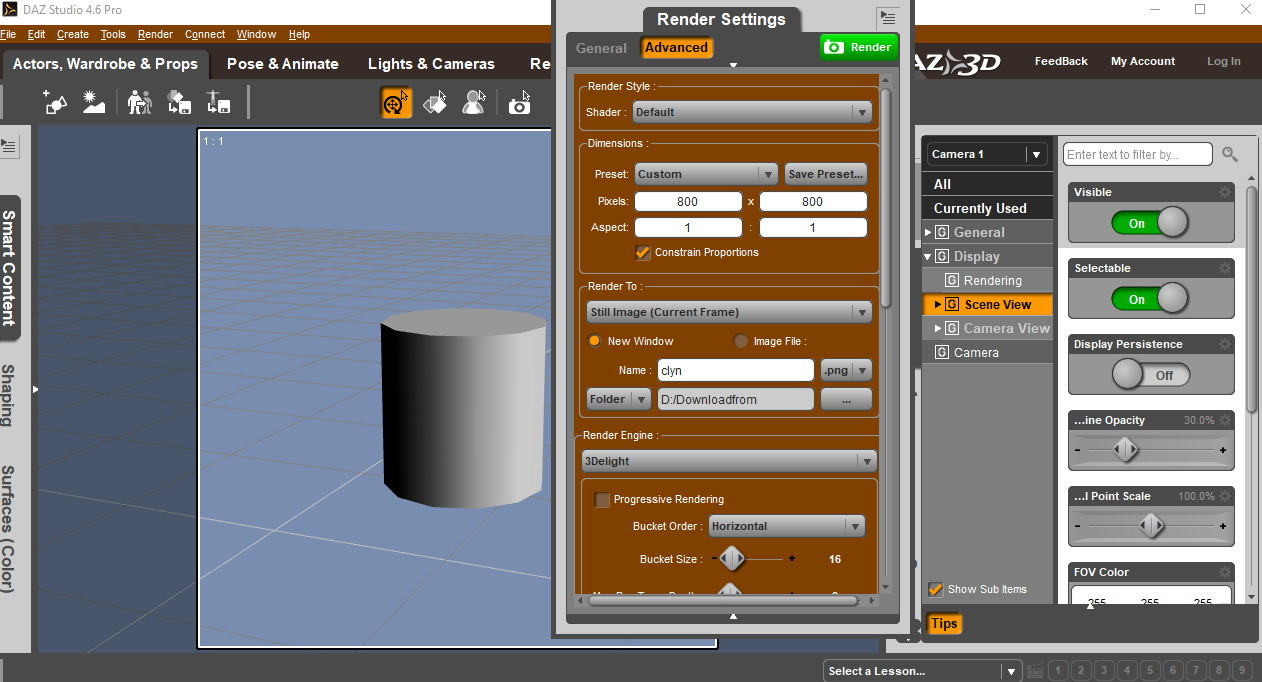Toggle the Selectable switch off
This screenshot has height=682, width=1262.
[x=1150, y=299]
